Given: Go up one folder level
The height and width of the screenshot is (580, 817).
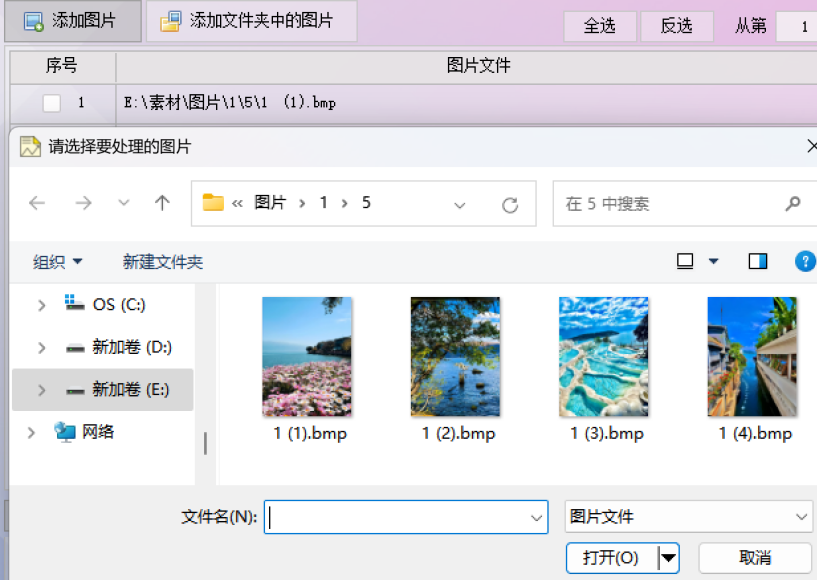Looking at the screenshot, I should click(162, 203).
